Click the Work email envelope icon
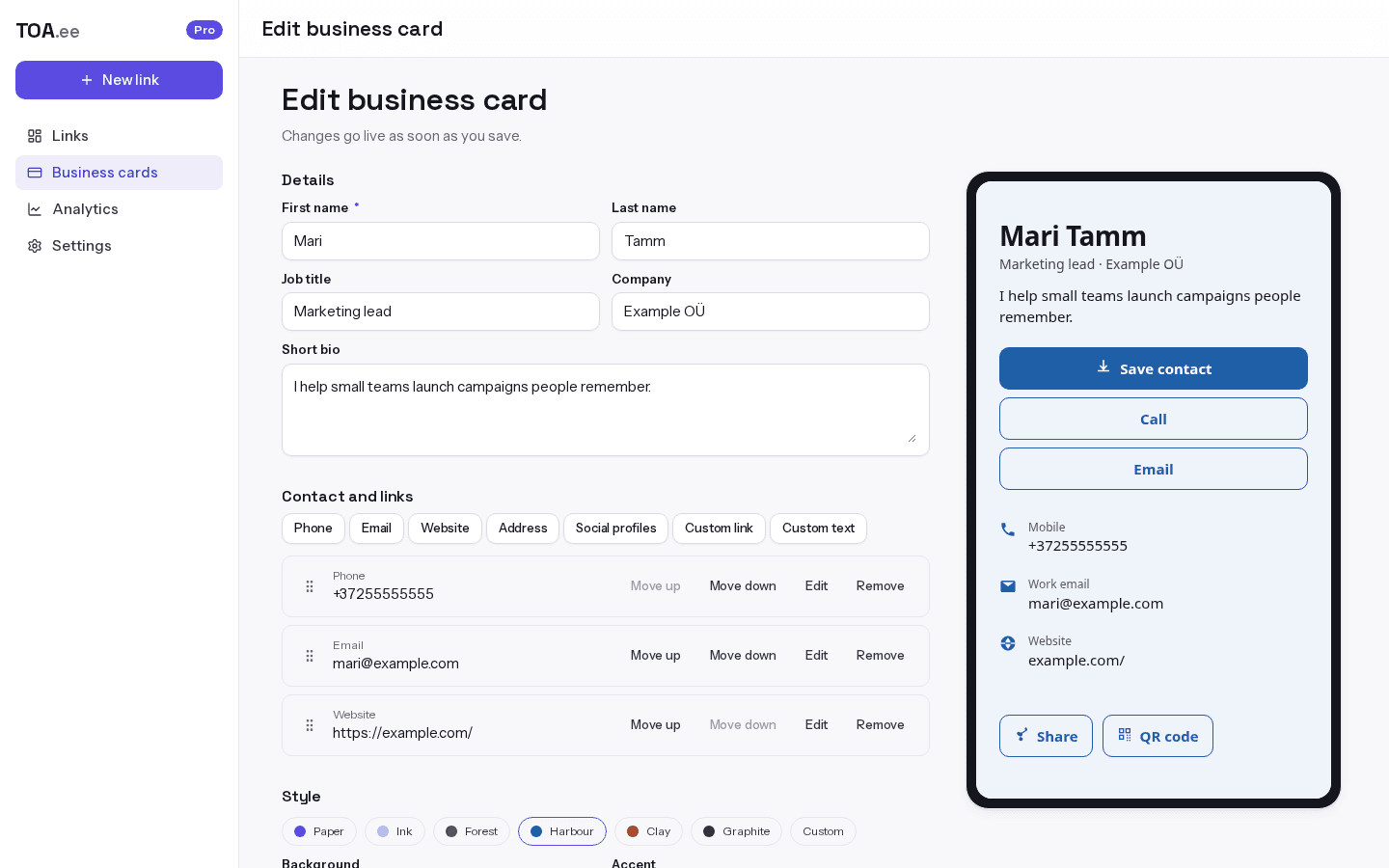The height and width of the screenshot is (868, 1389). [1008, 586]
